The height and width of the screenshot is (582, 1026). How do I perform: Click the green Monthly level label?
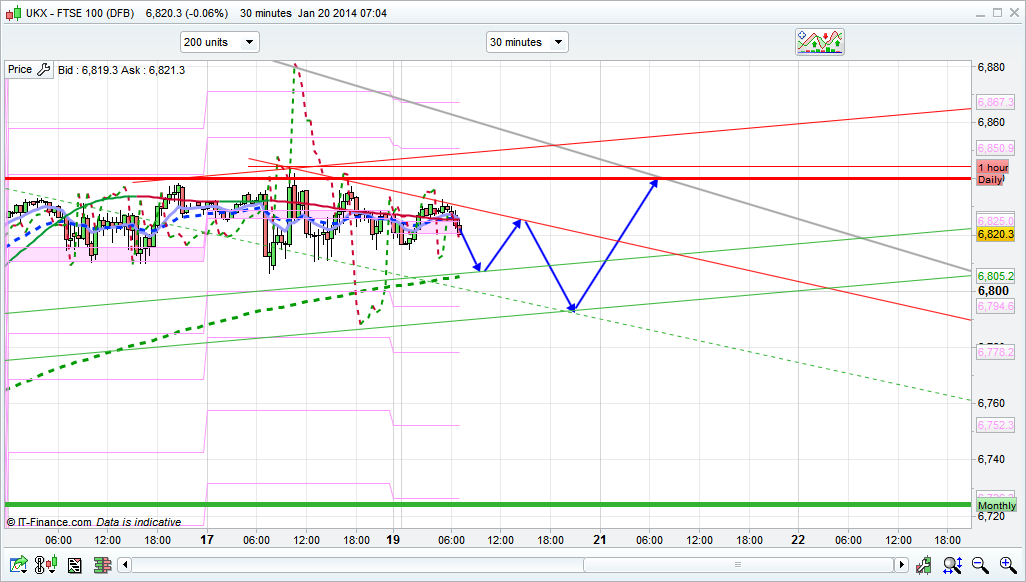[996, 506]
